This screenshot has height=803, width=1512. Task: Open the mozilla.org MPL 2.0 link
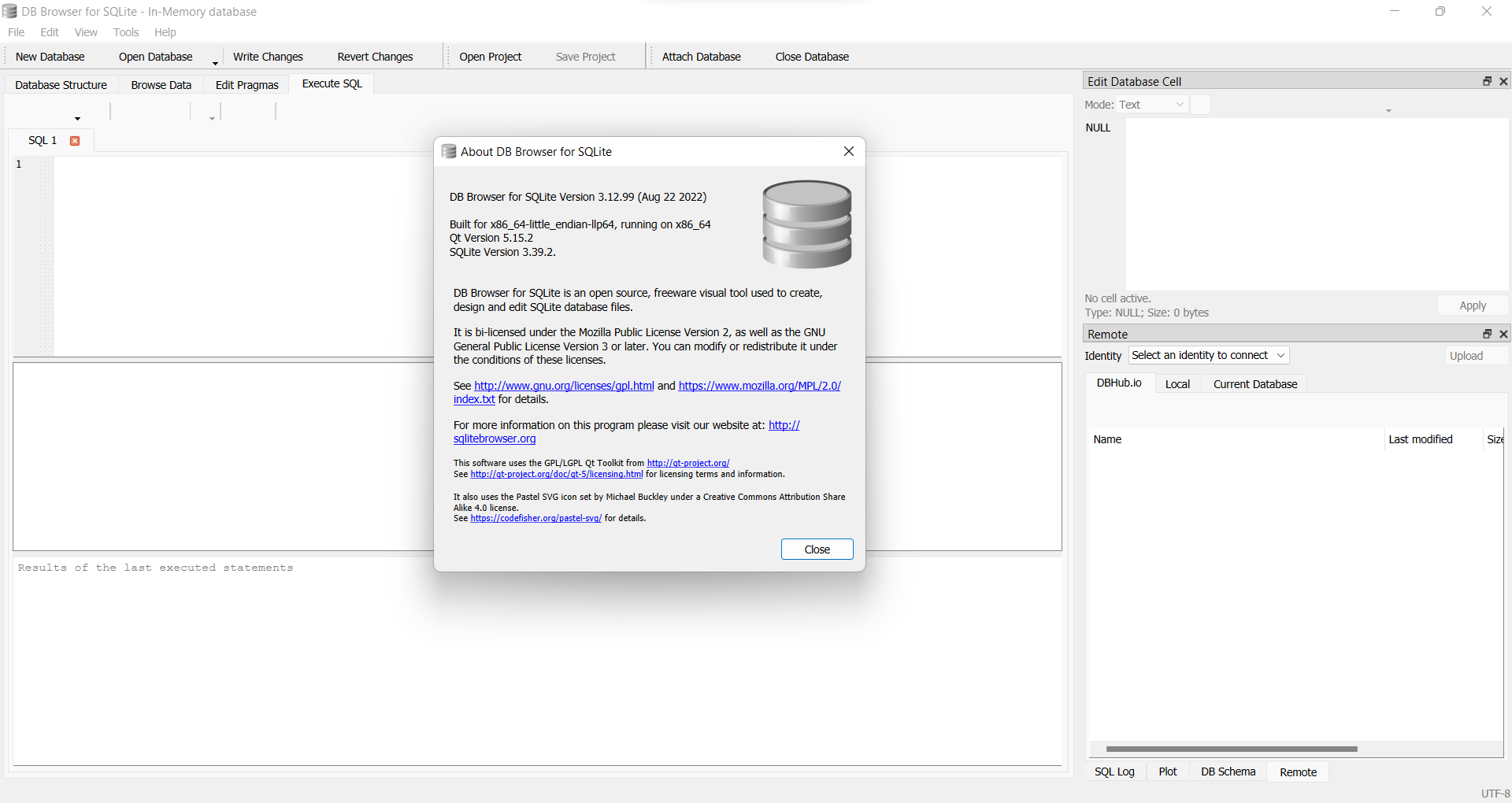click(760, 386)
